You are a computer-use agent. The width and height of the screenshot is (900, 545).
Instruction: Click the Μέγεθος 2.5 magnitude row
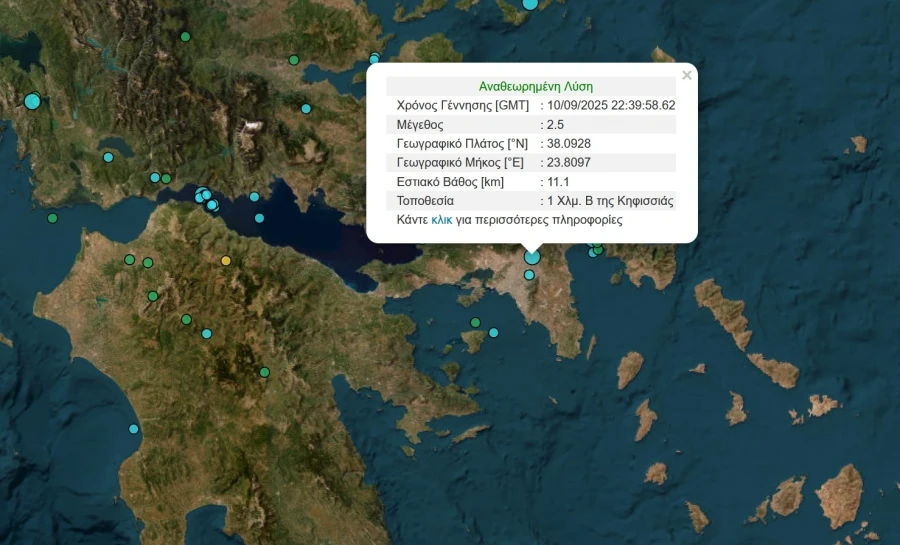pyautogui.click(x=531, y=124)
